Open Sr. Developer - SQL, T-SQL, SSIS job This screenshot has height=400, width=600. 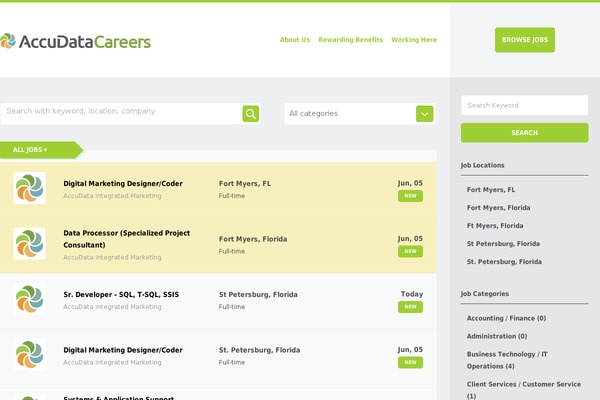121,294
